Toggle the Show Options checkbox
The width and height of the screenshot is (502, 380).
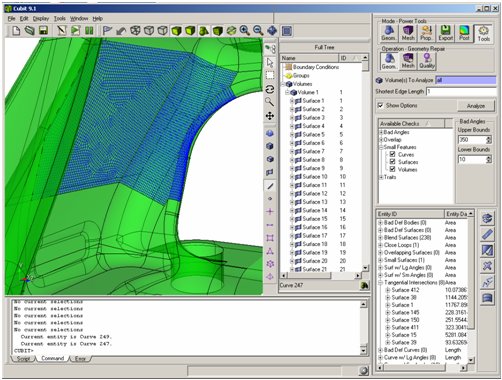pyautogui.click(x=380, y=105)
